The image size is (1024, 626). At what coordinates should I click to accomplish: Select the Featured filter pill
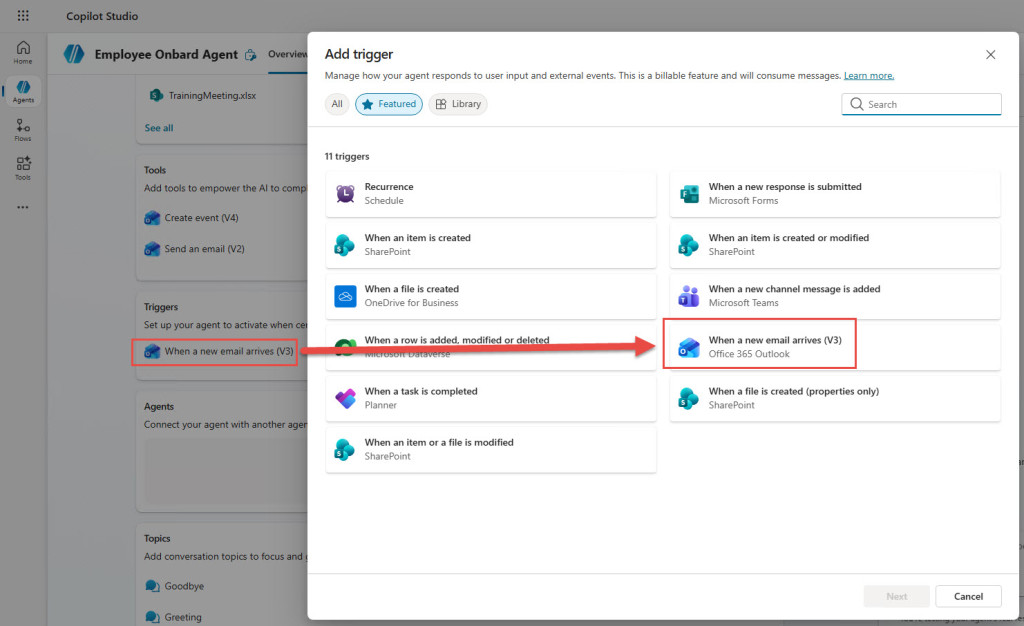(389, 104)
